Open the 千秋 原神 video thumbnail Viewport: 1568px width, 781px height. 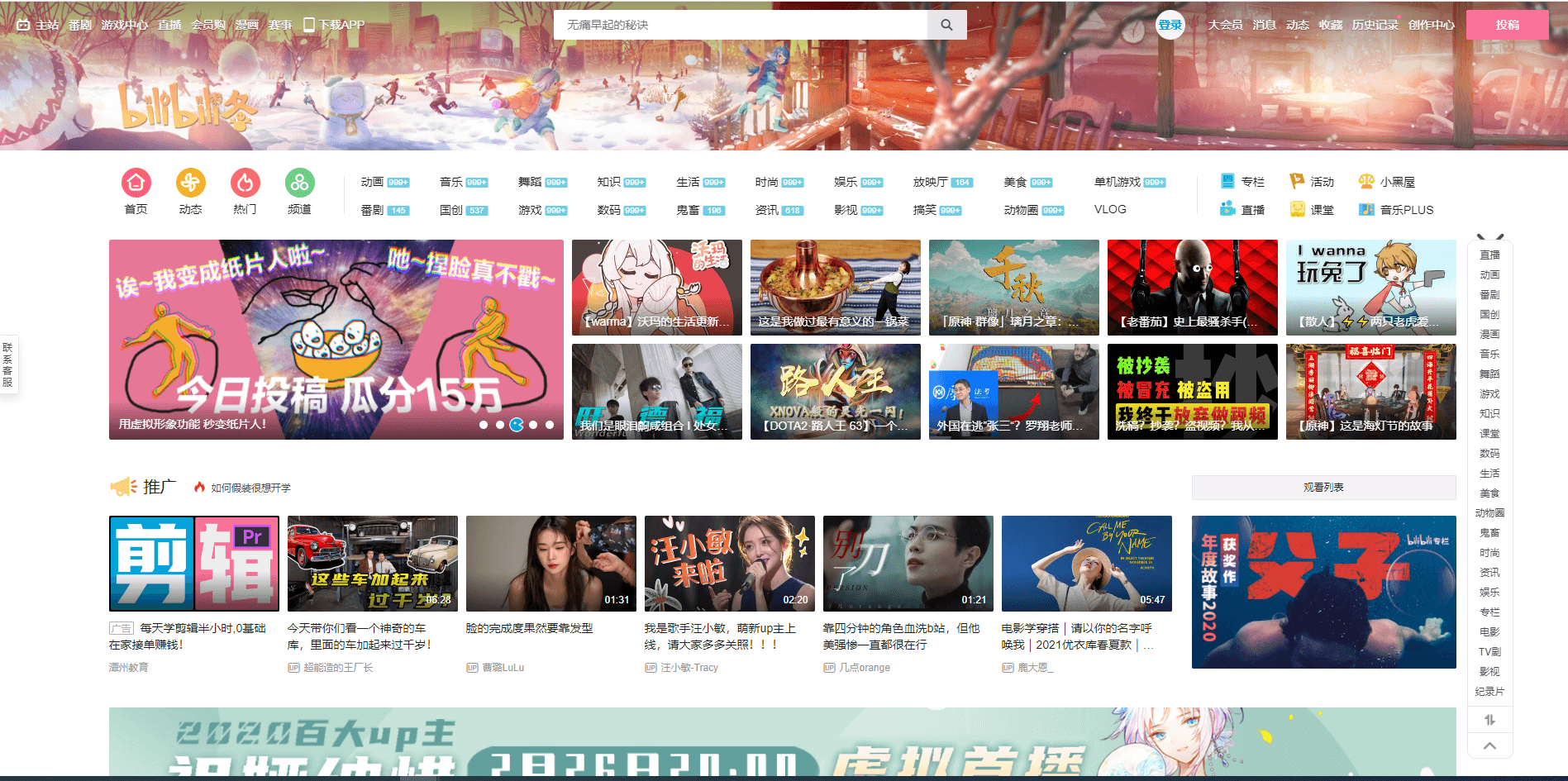point(1014,288)
